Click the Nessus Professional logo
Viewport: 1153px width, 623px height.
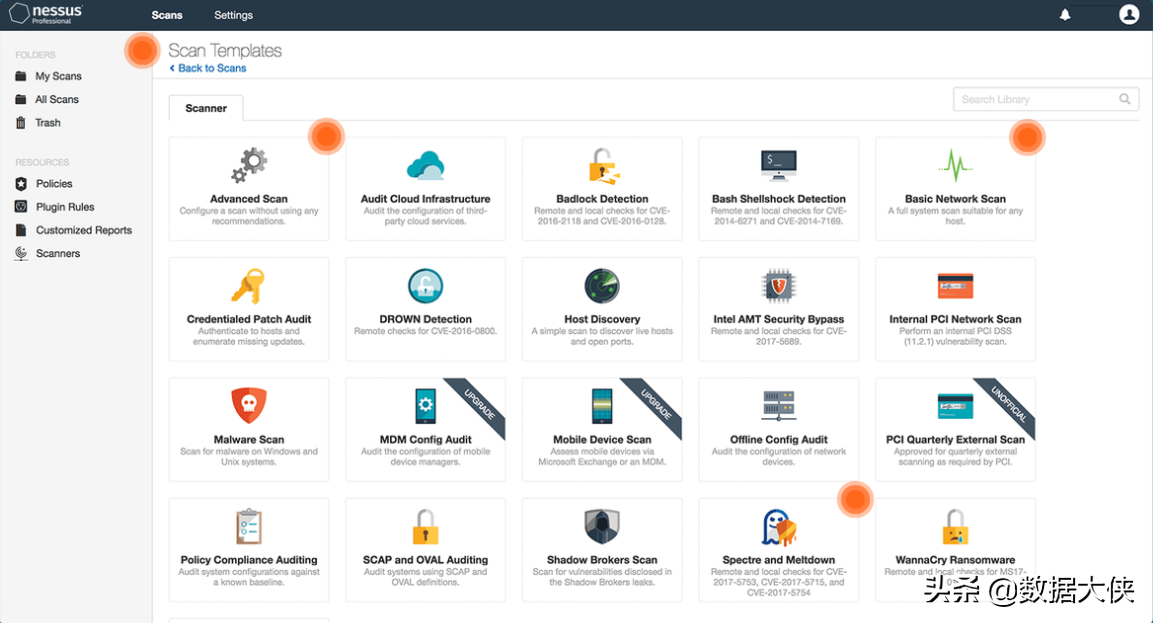point(46,13)
